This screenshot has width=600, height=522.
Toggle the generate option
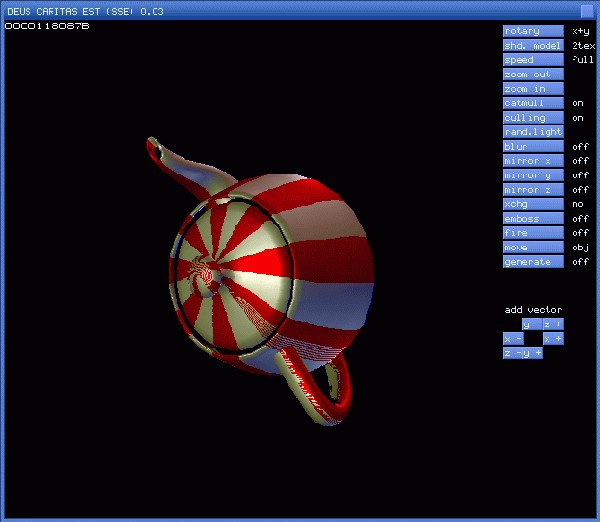tap(532, 262)
